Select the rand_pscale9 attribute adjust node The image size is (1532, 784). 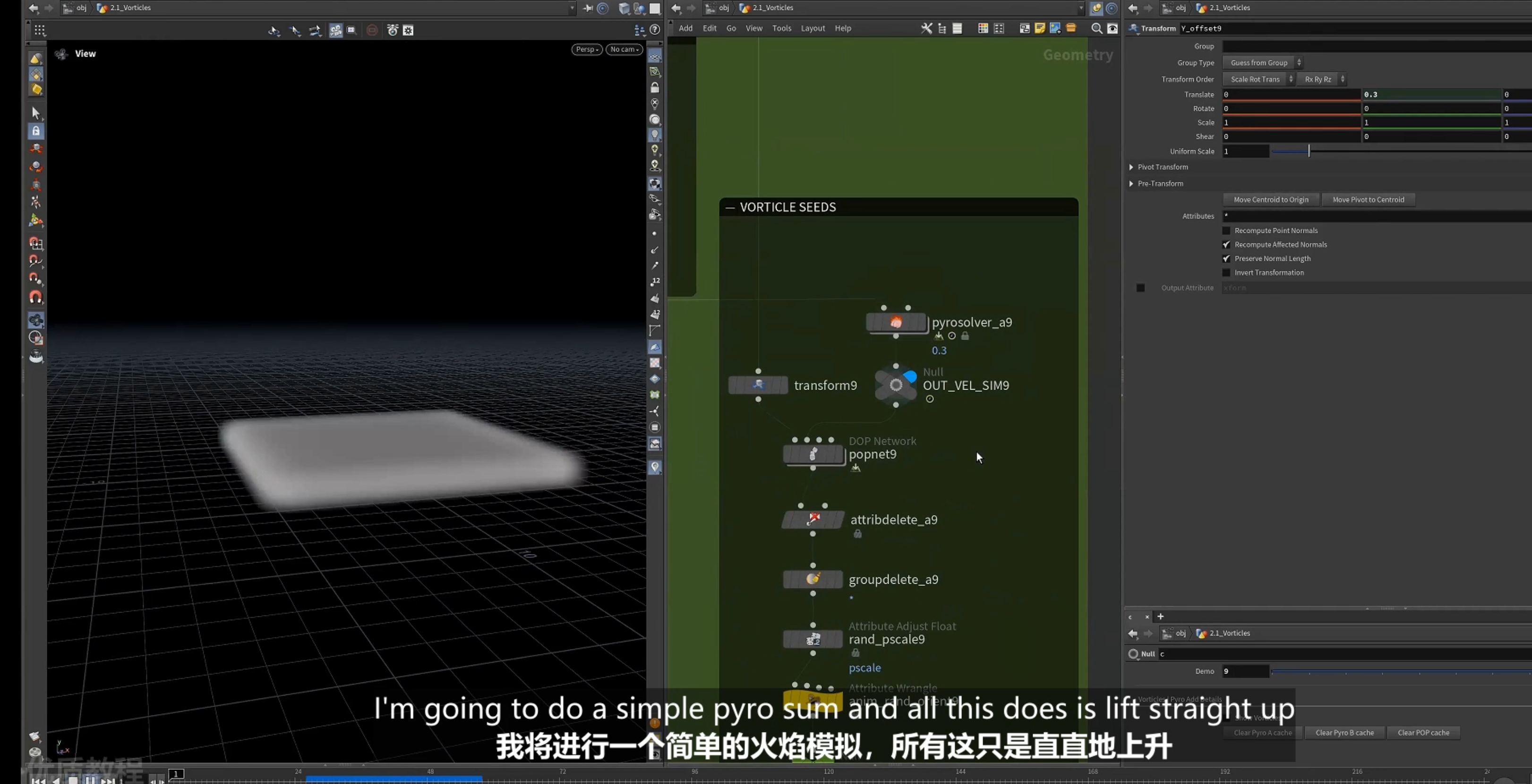coord(813,639)
